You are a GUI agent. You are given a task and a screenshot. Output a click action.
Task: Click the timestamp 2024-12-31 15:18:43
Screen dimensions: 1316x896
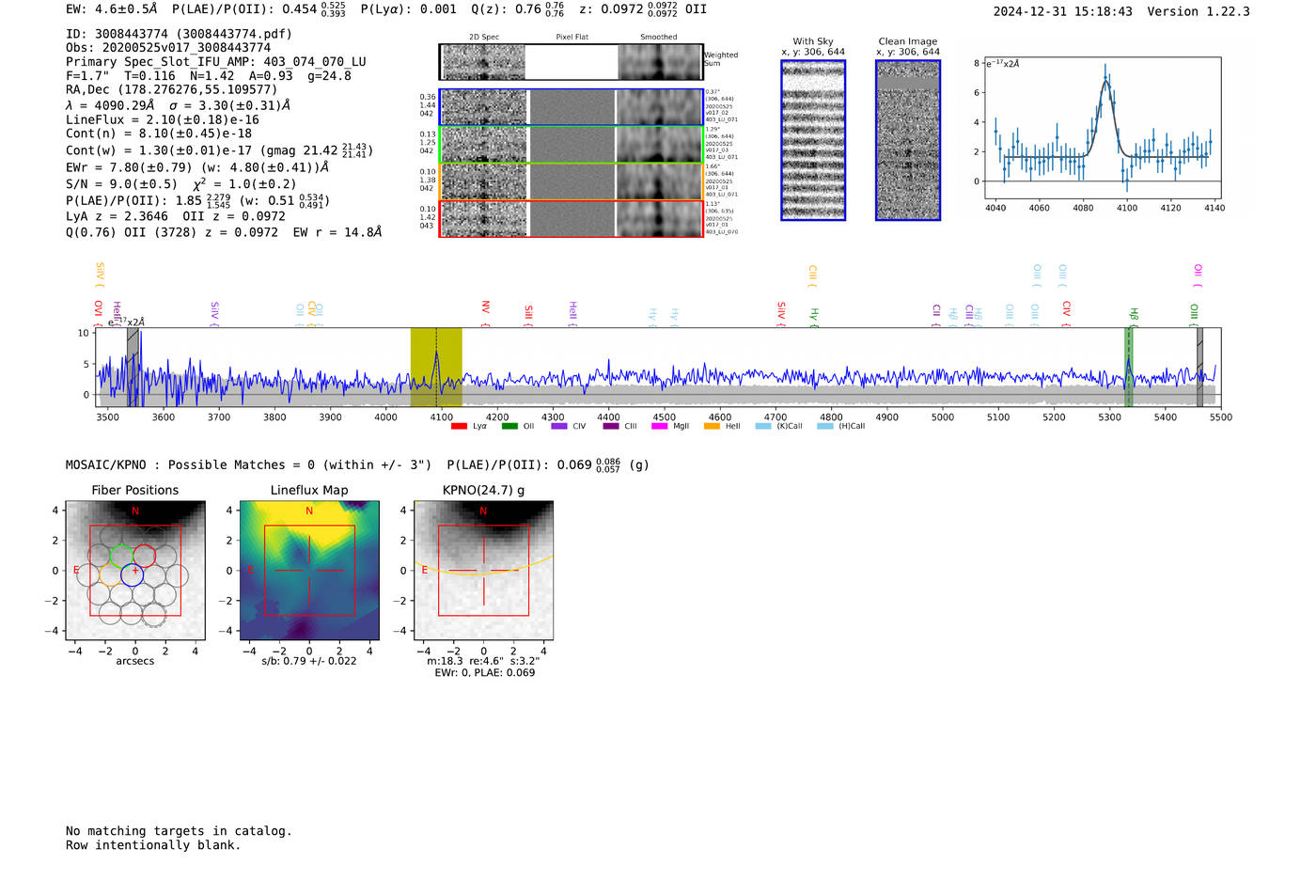(1063, 11)
